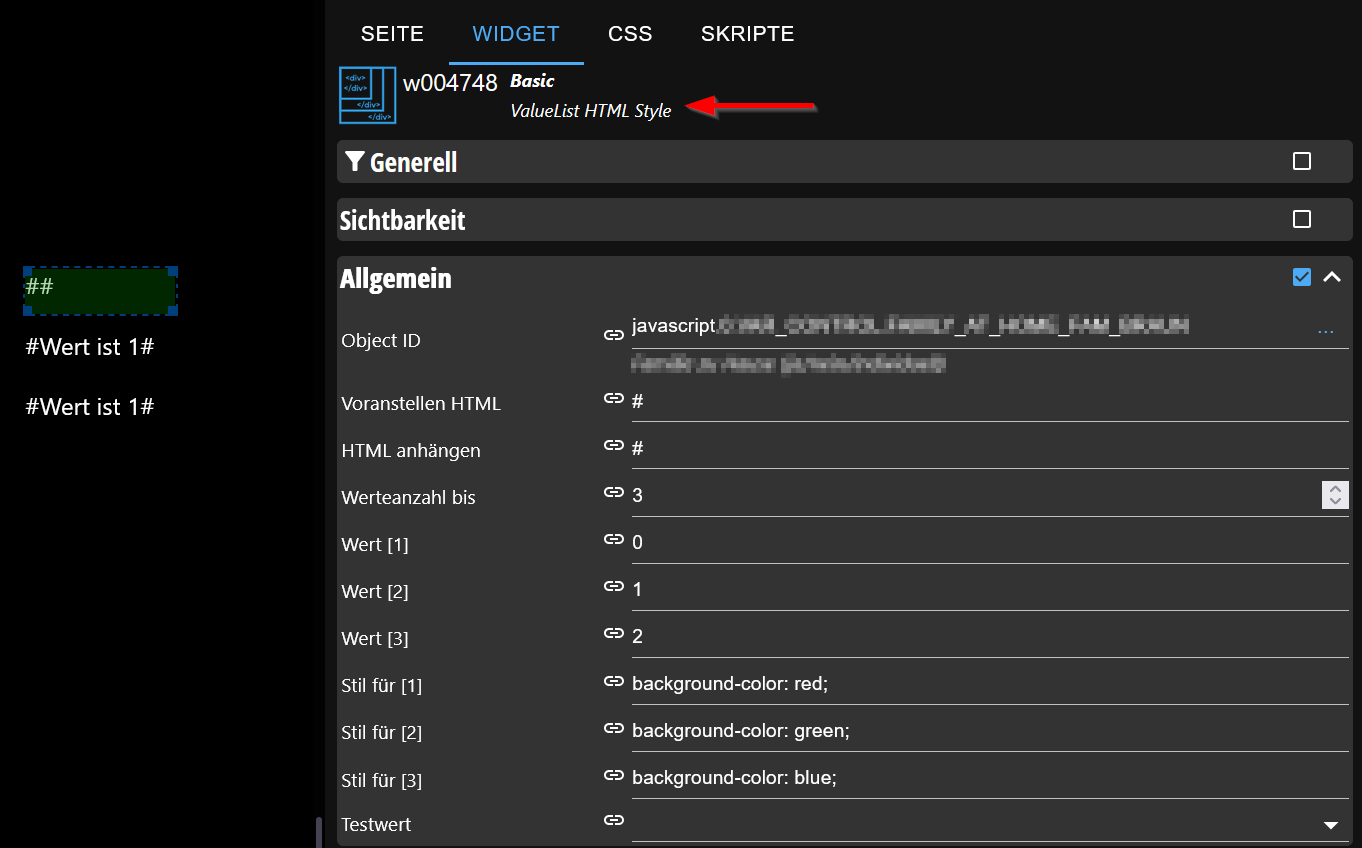
Task: Open the Testwert dropdown
Action: [x=1331, y=825]
